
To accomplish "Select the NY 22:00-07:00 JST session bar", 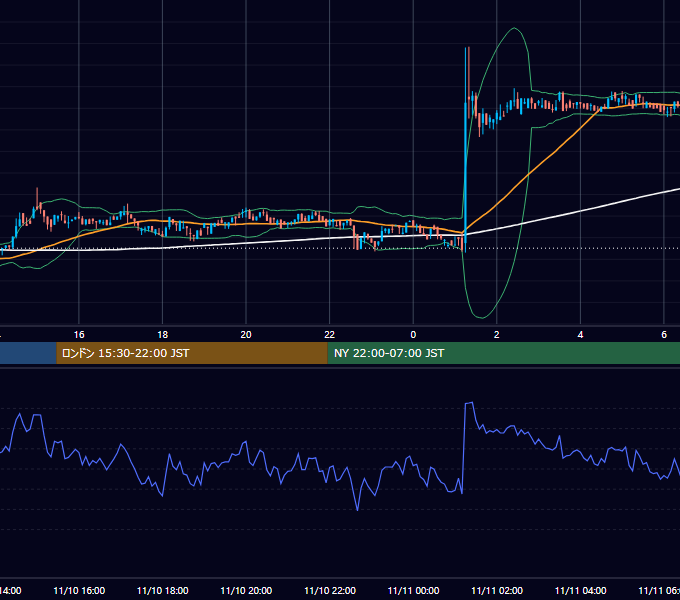I will pyautogui.click(x=503, y=353).
